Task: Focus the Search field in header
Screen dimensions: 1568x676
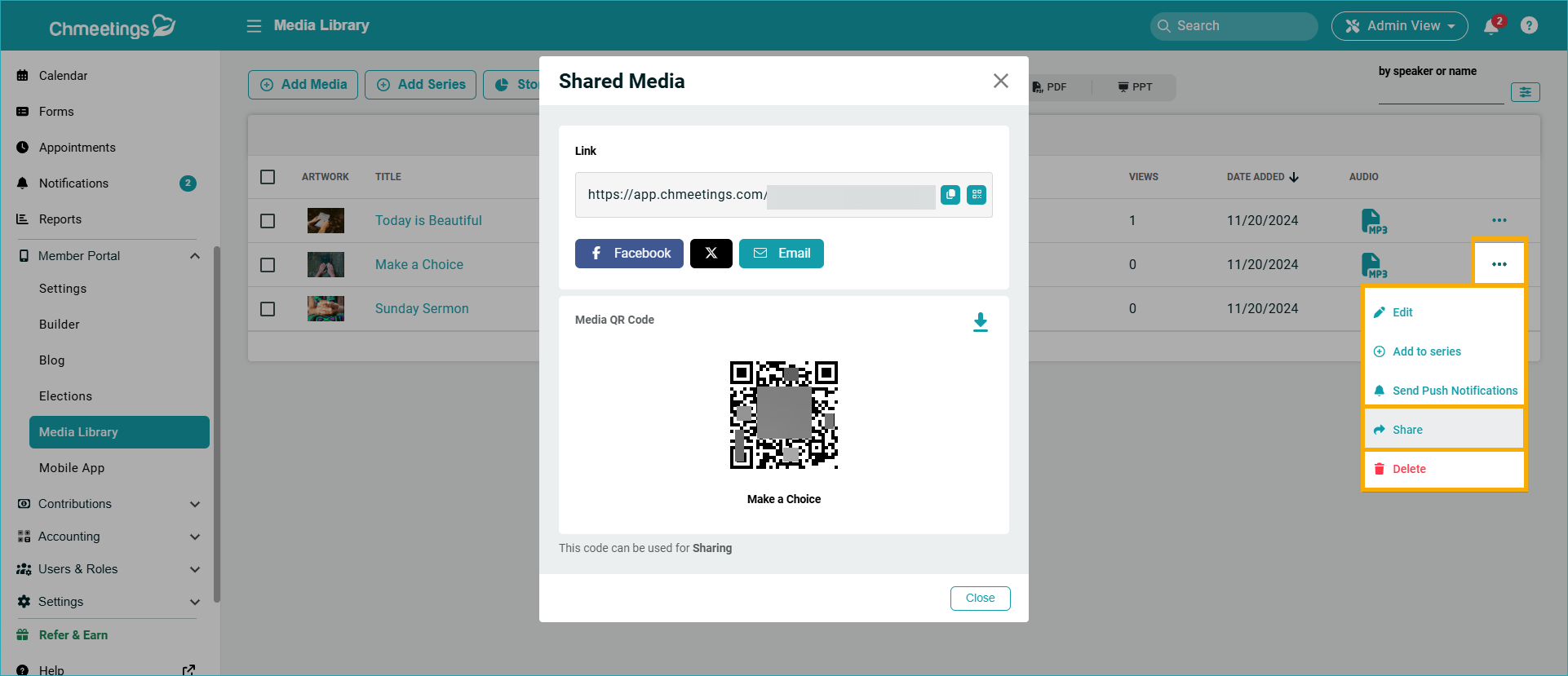Action: coord(1234,26)
